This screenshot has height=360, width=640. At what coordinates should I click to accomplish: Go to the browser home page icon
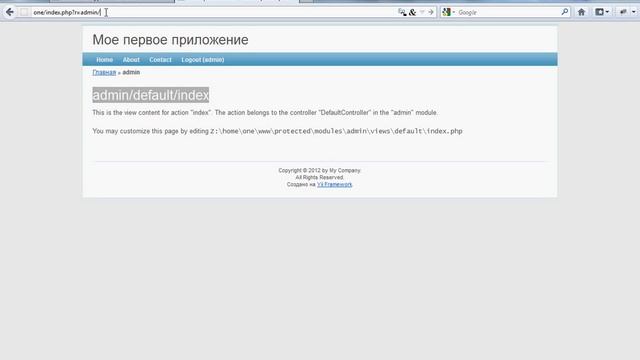(x=581, y=12)
